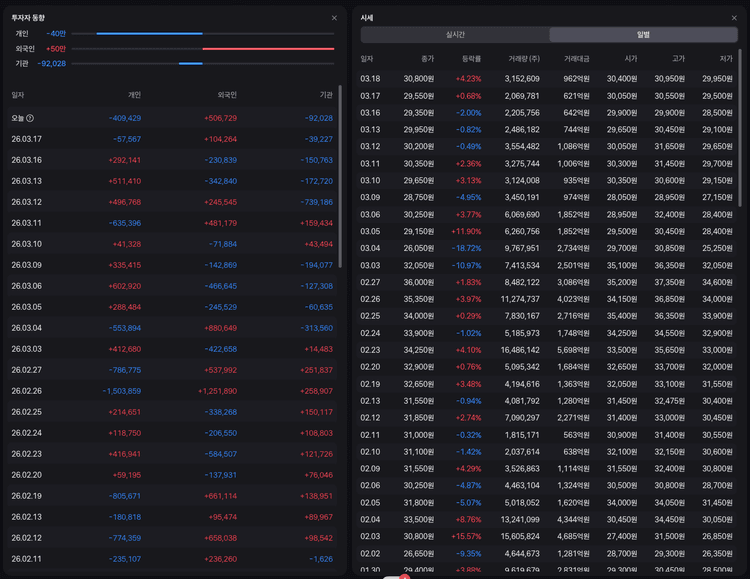Select the volume 15,605,824
The height and width of the screenshot is (579, 750).
520,536
